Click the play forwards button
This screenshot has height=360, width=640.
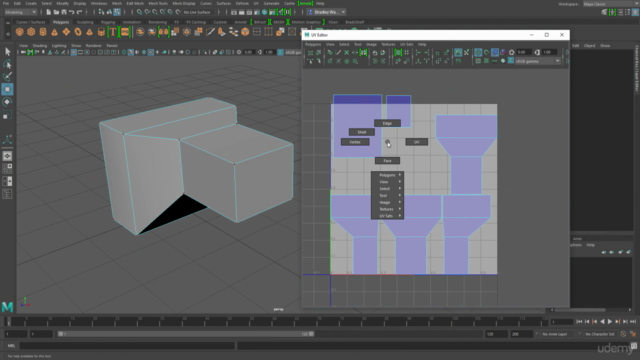(x=610, y=322)
